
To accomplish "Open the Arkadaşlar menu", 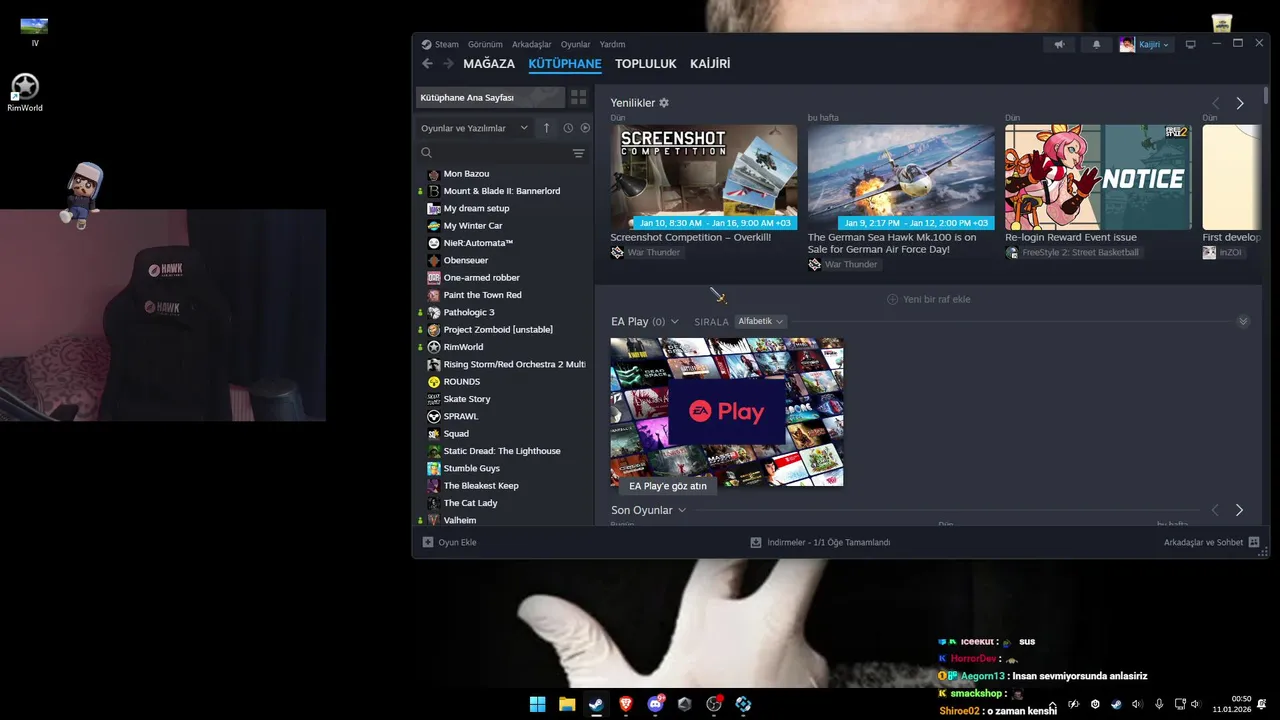I will 532,44.
